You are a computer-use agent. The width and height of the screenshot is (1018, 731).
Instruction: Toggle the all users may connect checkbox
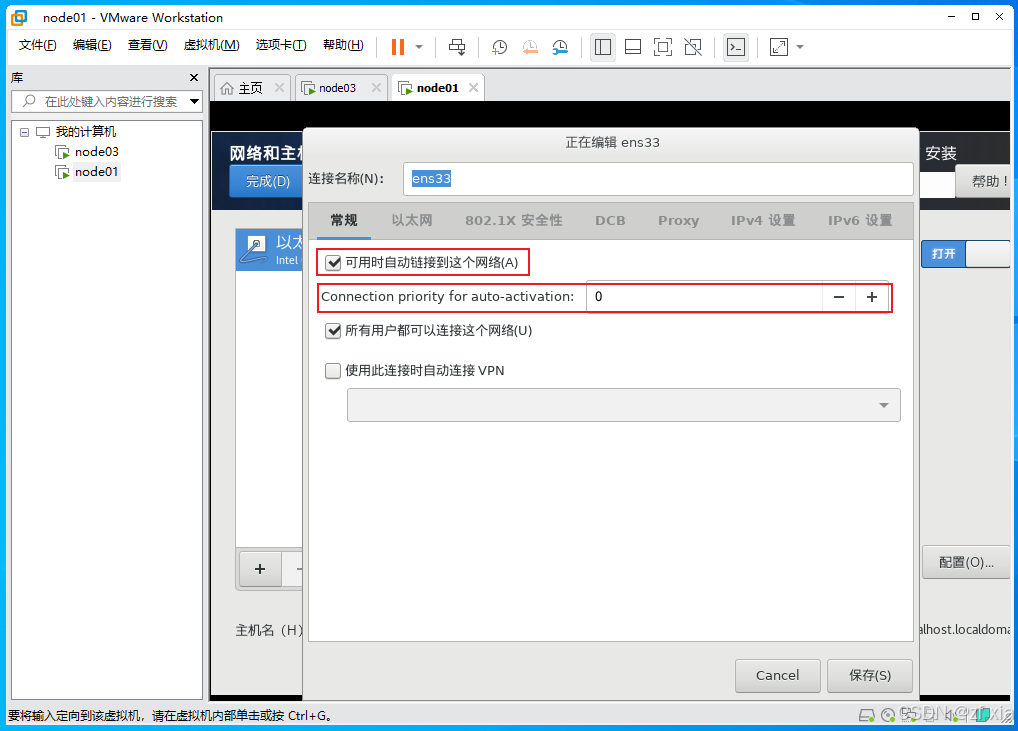point(333,331)
